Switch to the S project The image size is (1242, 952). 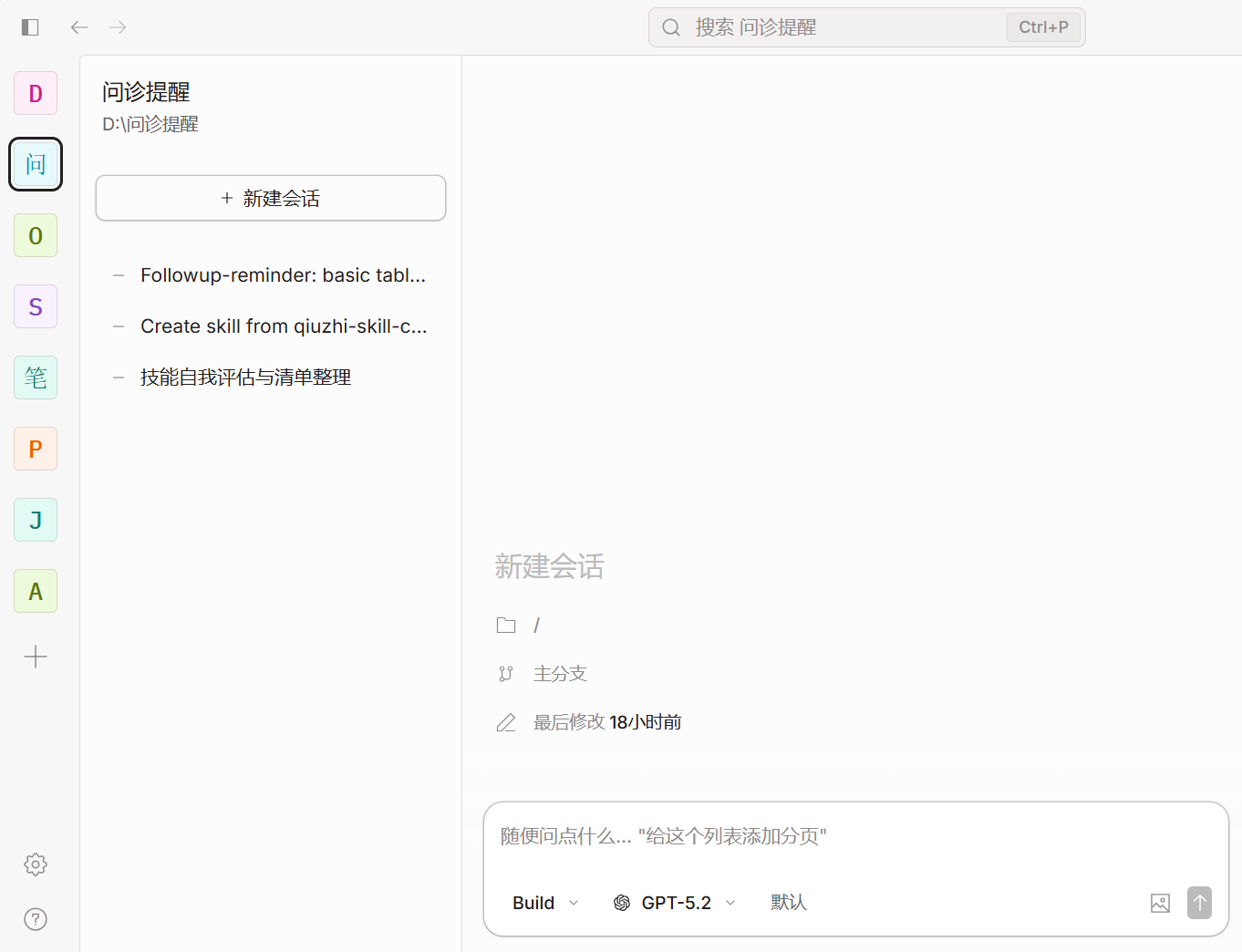pos(36,306)
